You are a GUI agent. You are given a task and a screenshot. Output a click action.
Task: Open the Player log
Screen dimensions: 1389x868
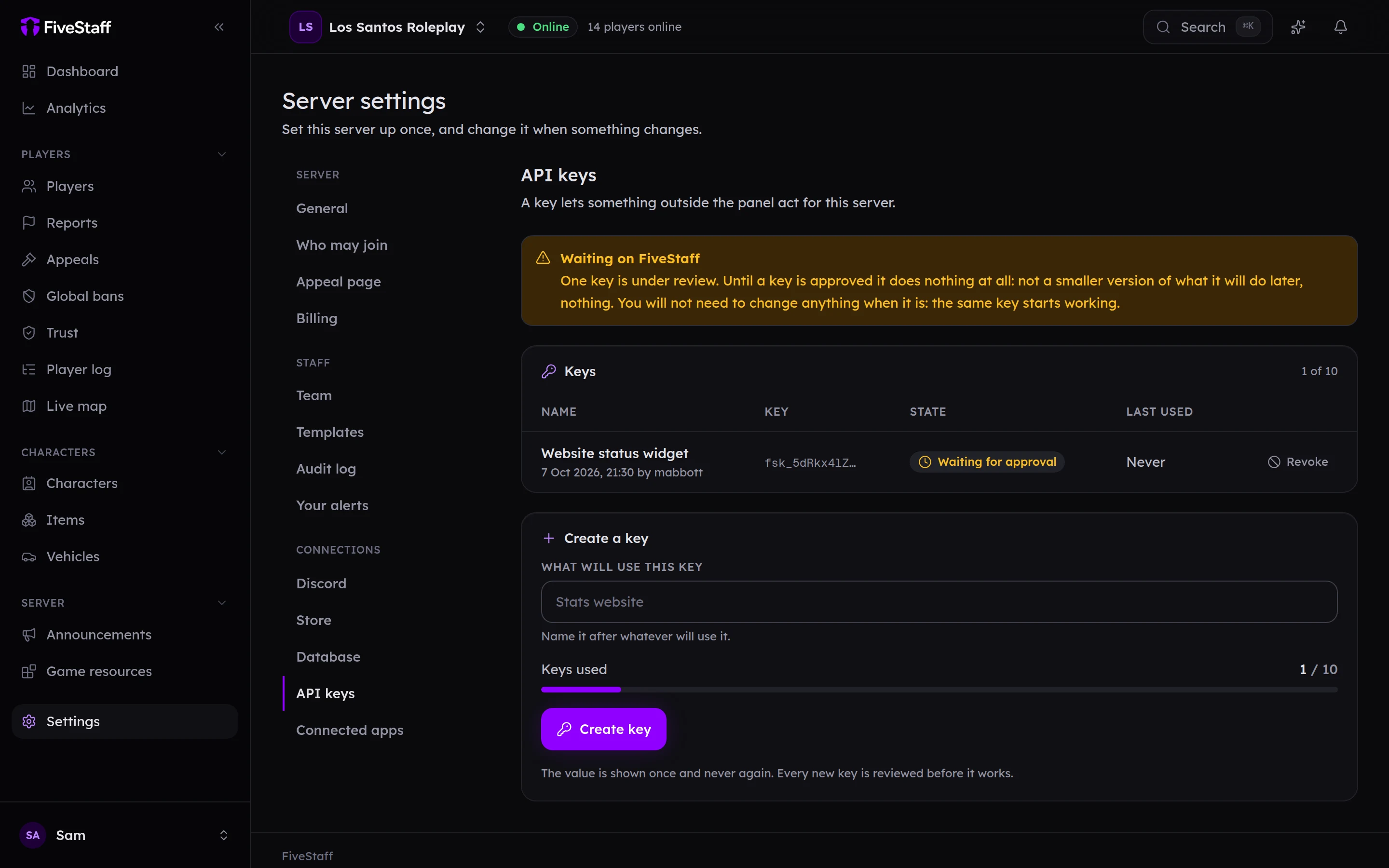tap(124, 370)
